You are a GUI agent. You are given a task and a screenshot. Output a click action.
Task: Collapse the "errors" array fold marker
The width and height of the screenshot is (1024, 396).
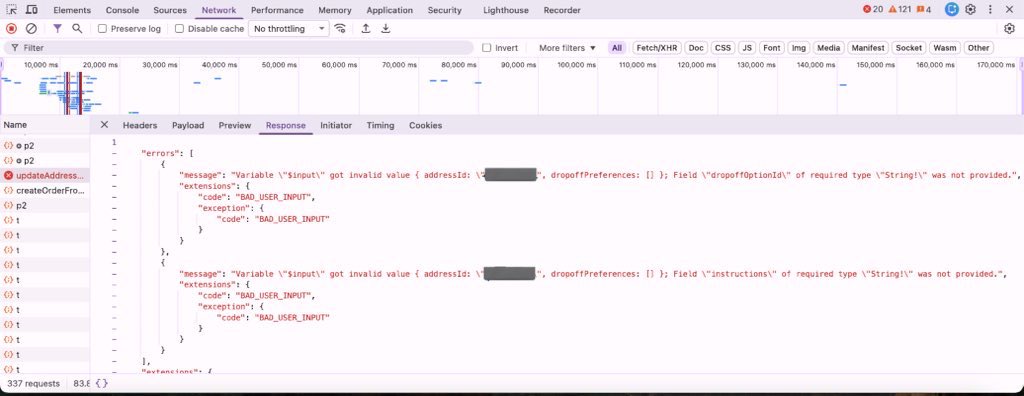114,153
